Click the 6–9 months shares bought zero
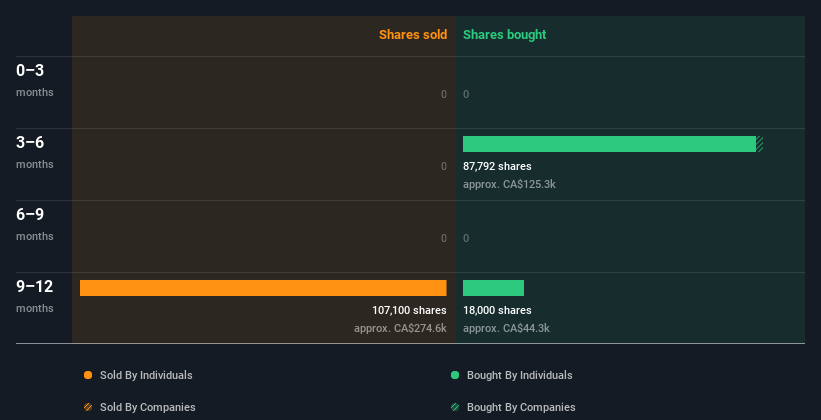The width and height of the screenshot is (821, 420). [466, 238]
